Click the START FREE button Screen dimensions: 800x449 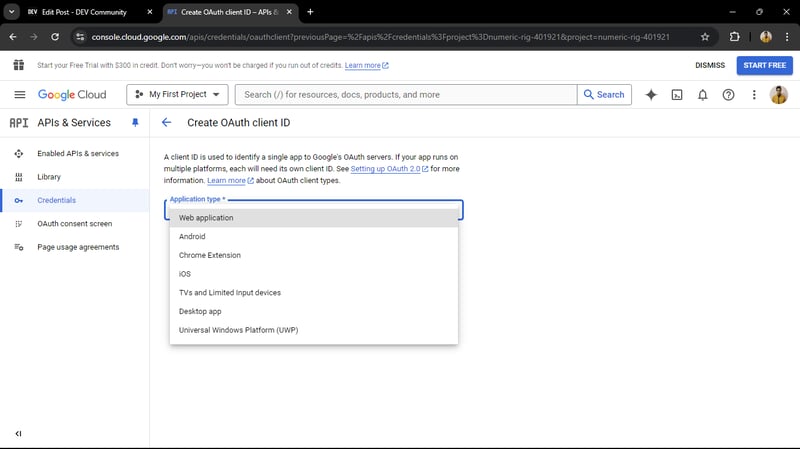[x=764, y=65]
